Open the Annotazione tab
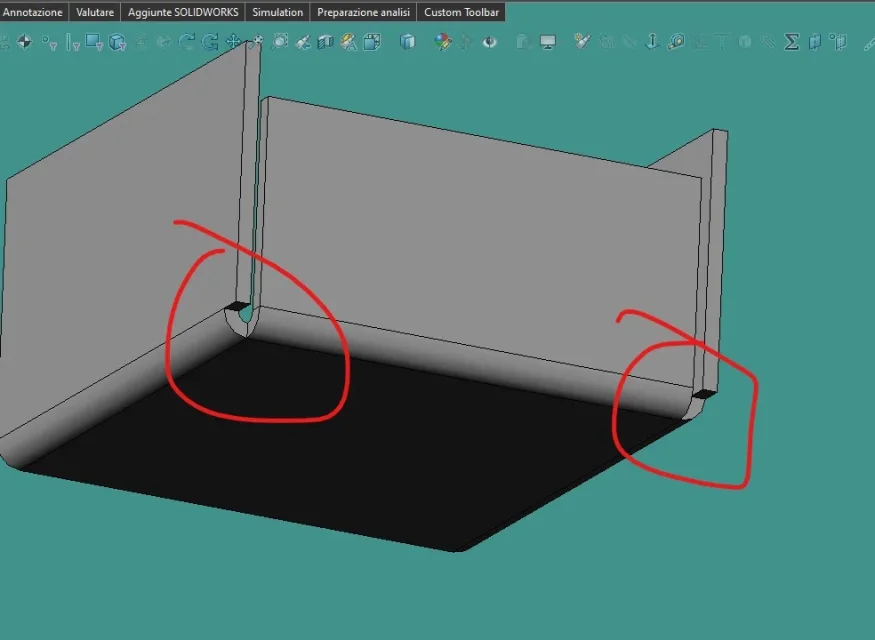Viewport: 875px width, 640px height. [33, 12]
